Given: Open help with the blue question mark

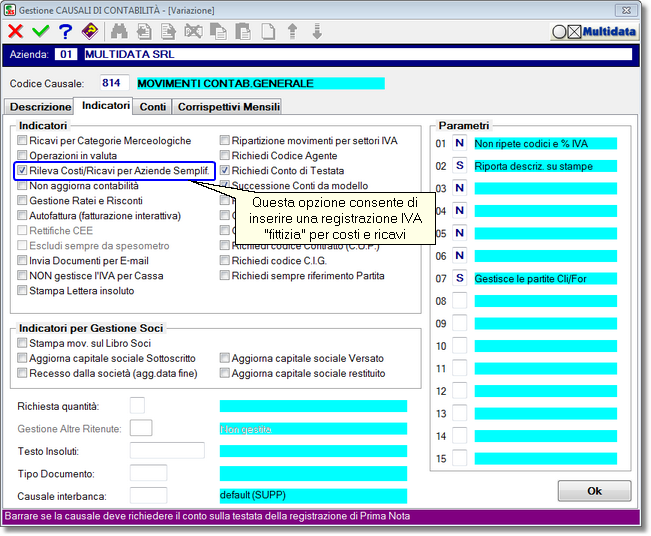Looking at the screenshot, I should 65,32.
